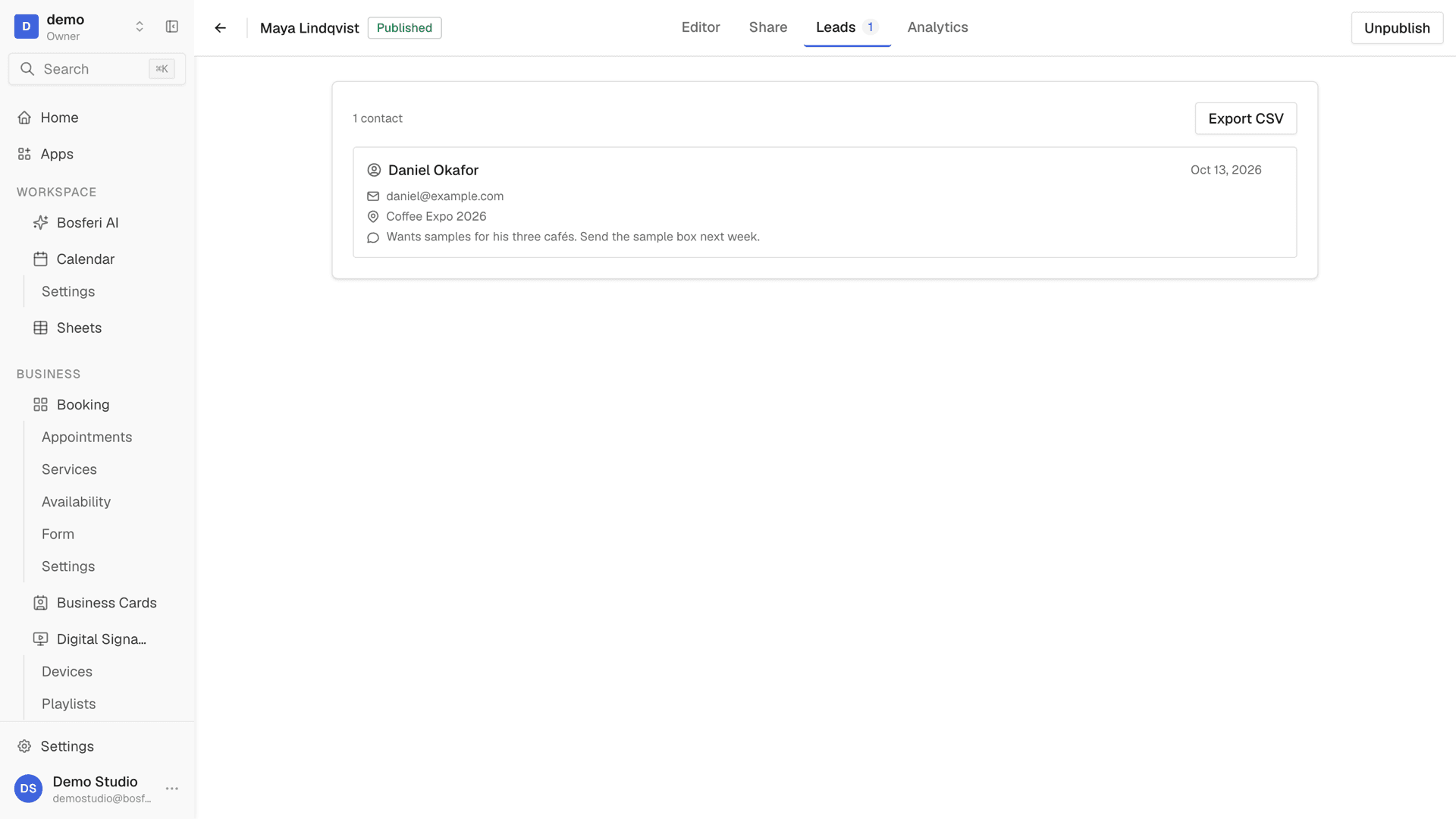Screen dimensions: 1456x819
Task: Click the envelope icon beside daniel@example.com
Action: [373, 196]
